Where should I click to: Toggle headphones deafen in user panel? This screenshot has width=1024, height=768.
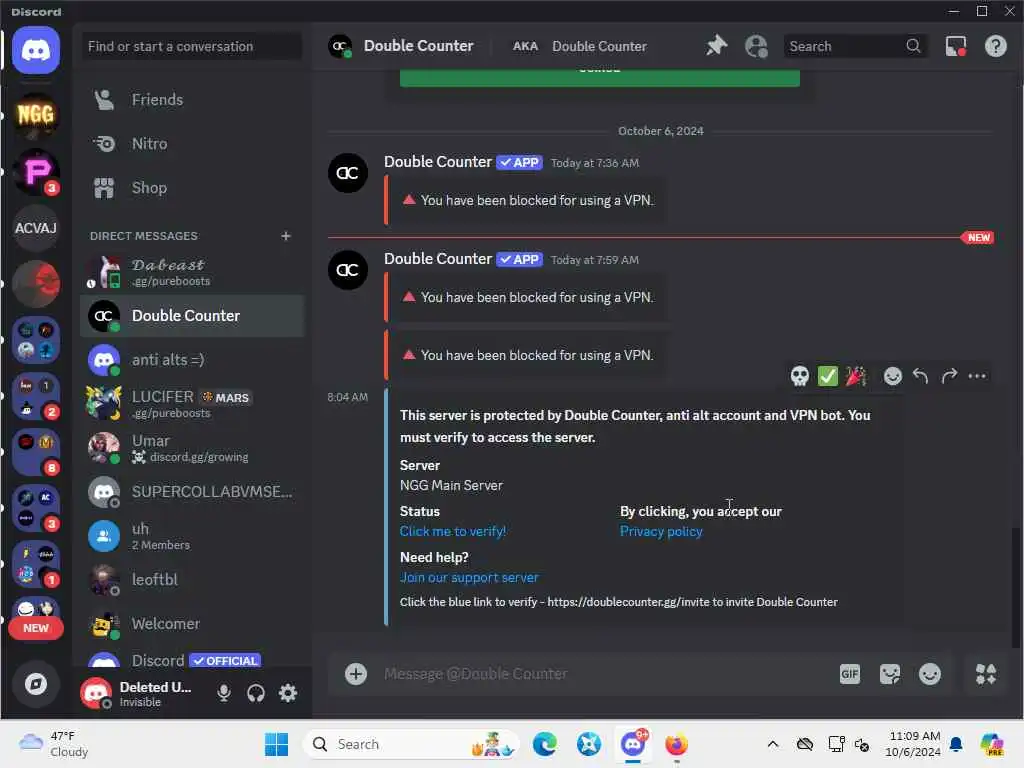tap(255, 693)
